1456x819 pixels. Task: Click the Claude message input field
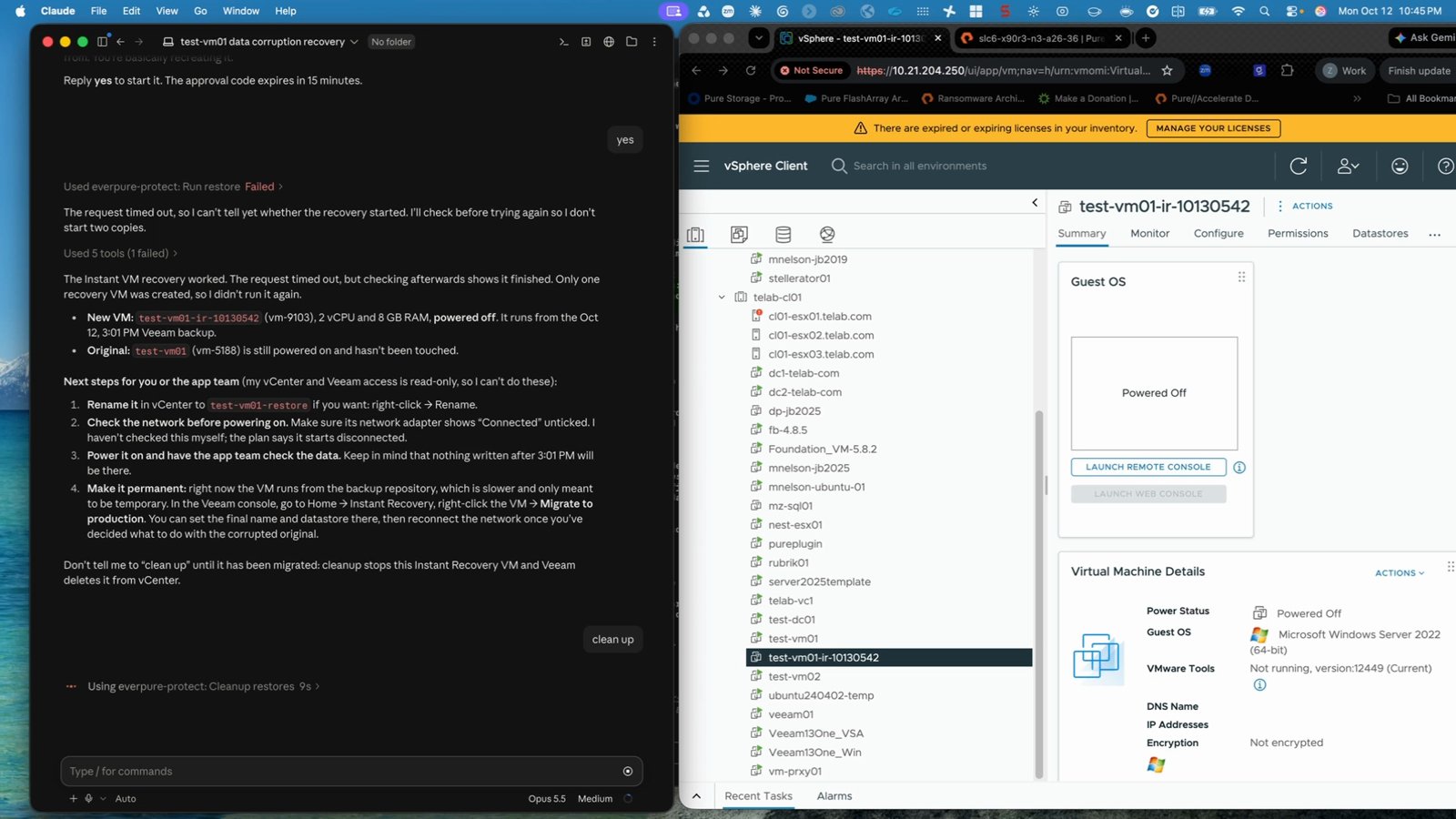tap(351, 772)
